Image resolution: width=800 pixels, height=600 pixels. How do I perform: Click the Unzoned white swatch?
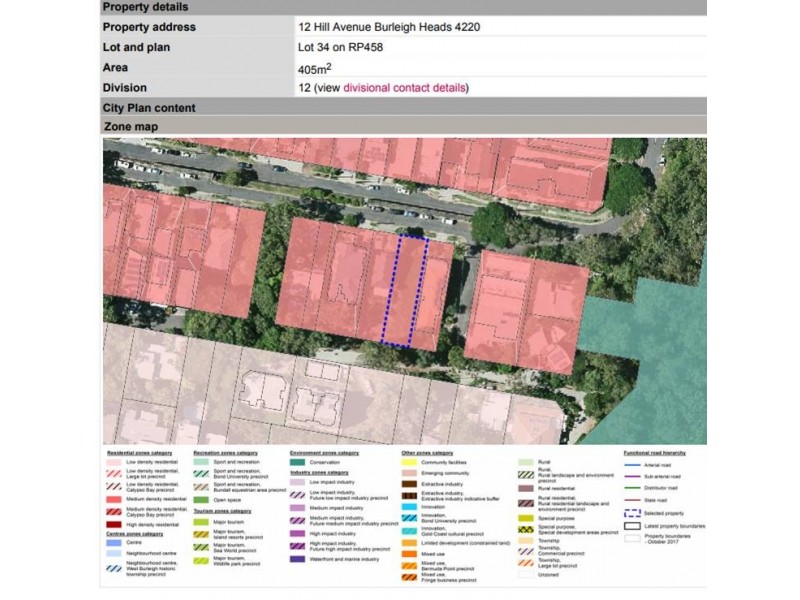click(x=526, y=575)
